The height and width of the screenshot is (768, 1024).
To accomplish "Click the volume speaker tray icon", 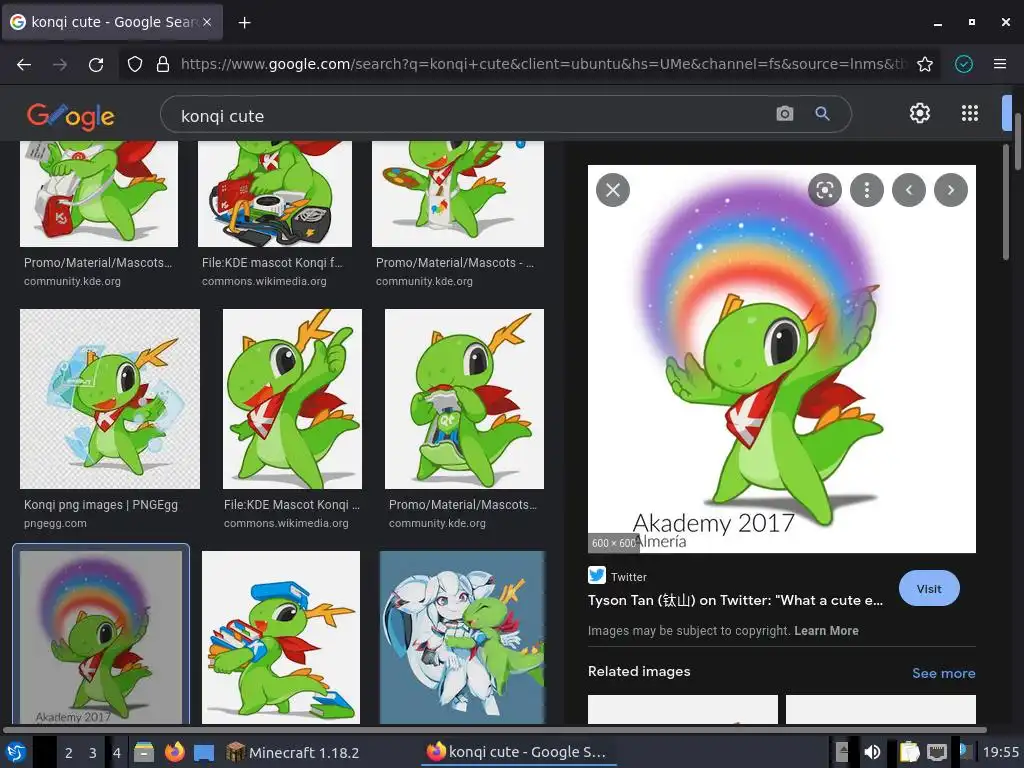I will pyautogui.click(x=872, y=752).
